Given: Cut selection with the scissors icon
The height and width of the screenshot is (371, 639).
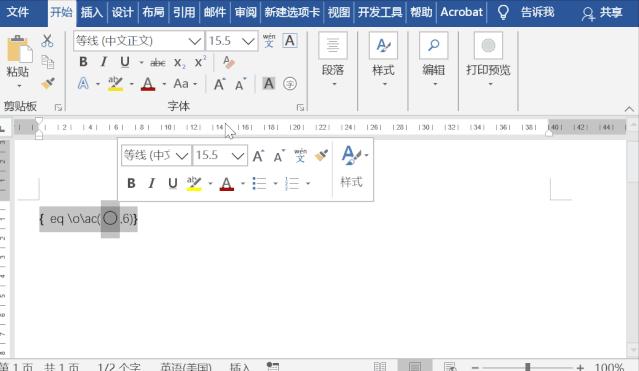Looking at the screenshot, I should coord(47,41).
